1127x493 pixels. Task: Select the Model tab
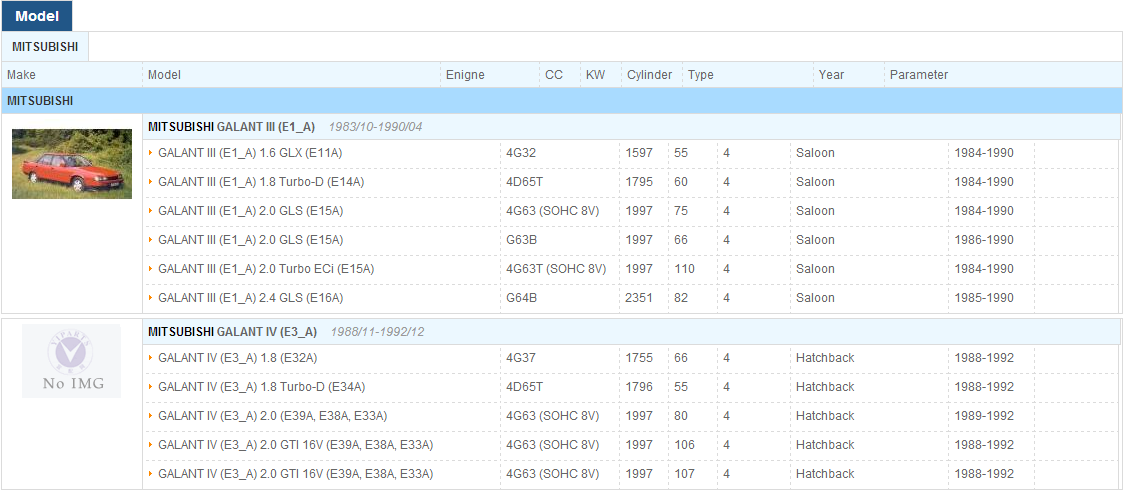click(37, 17)
